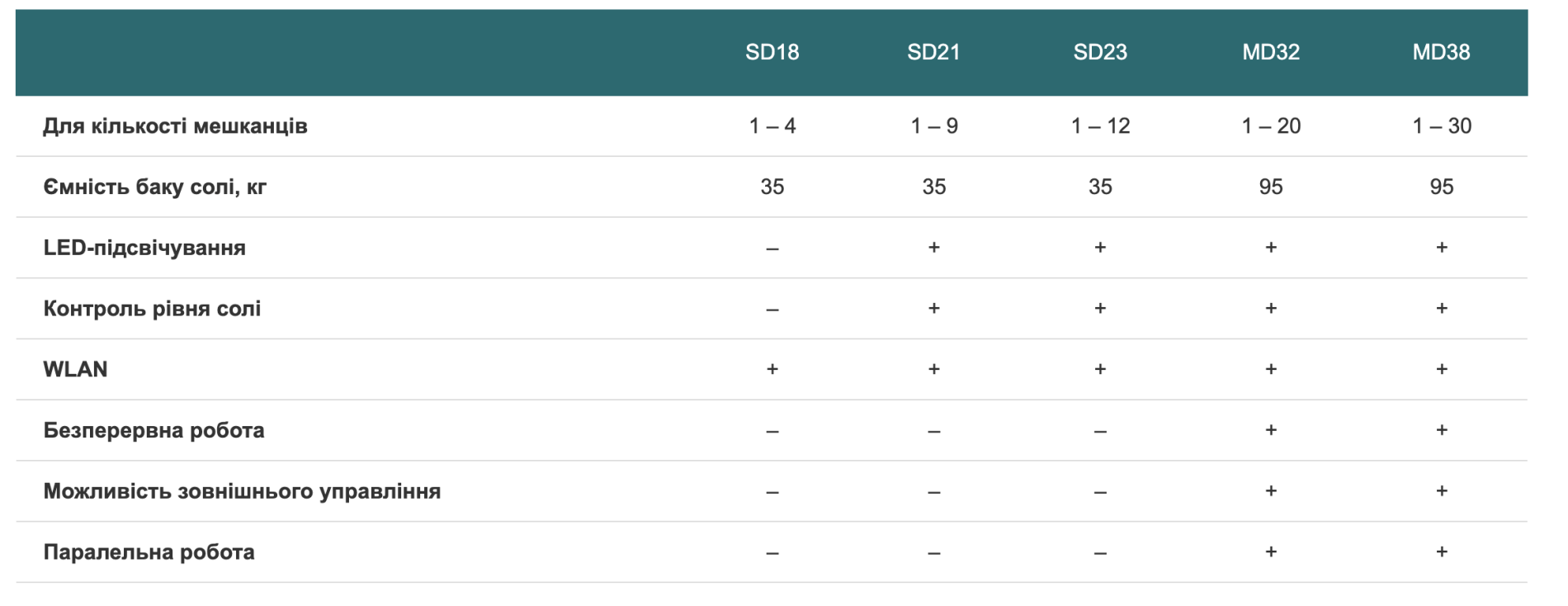Select the MD38 column header

pos(1441,52)
